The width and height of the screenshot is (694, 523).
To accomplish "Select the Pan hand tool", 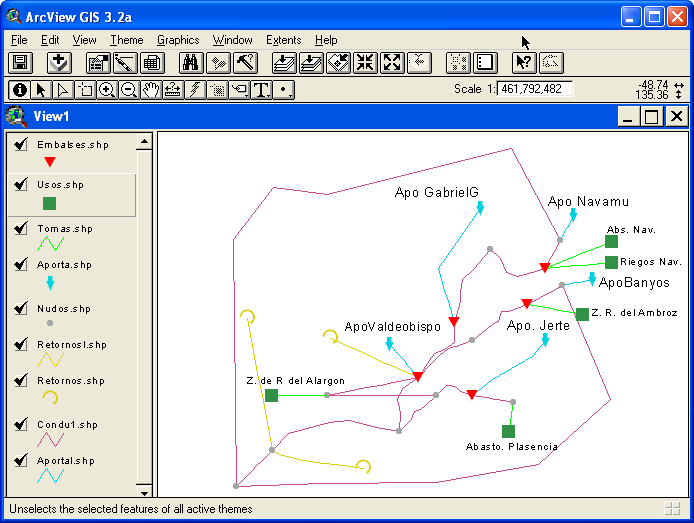I will click(151, 90).
